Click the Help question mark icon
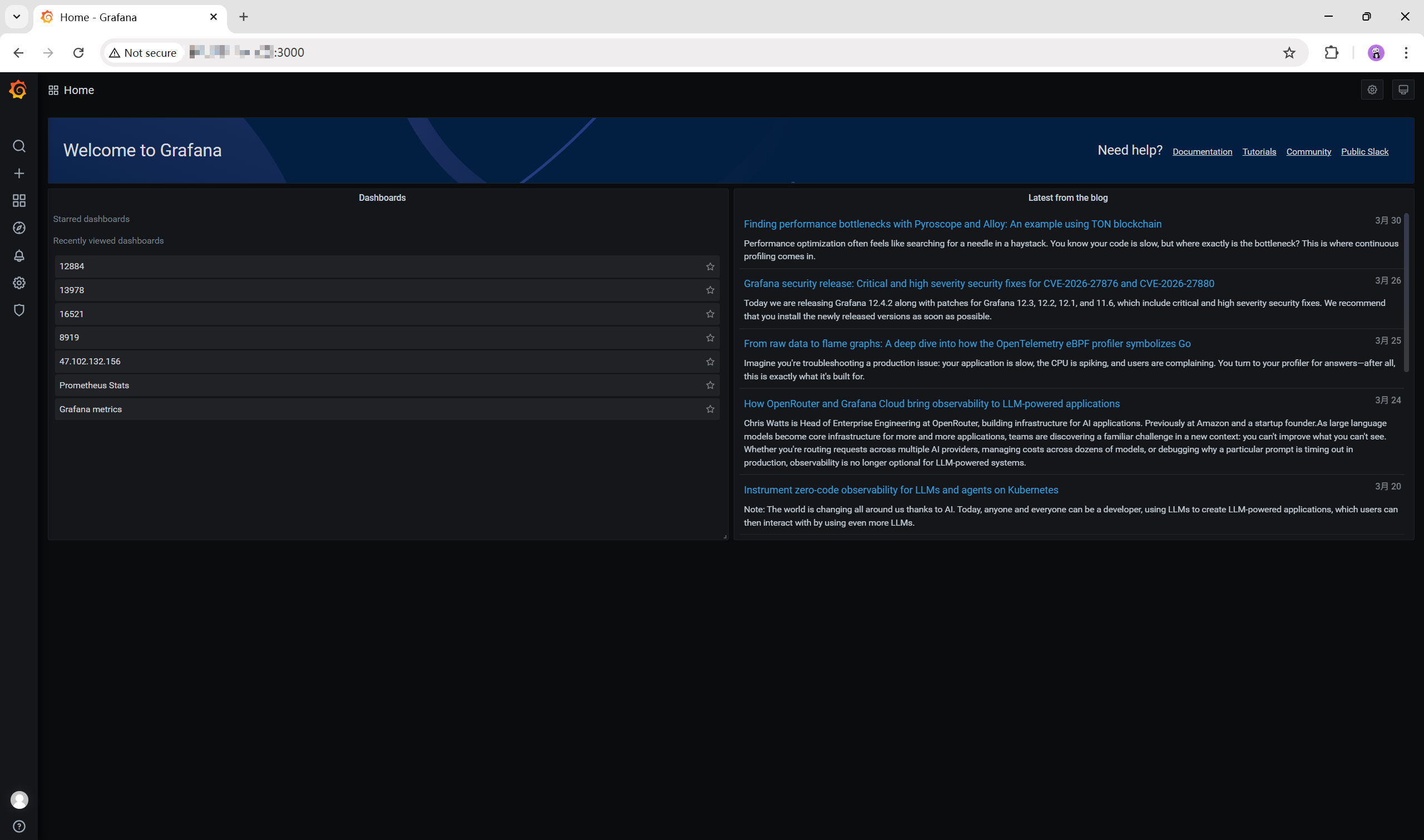The height and width of the screenshot is (840, 1424). coord(19,826)
